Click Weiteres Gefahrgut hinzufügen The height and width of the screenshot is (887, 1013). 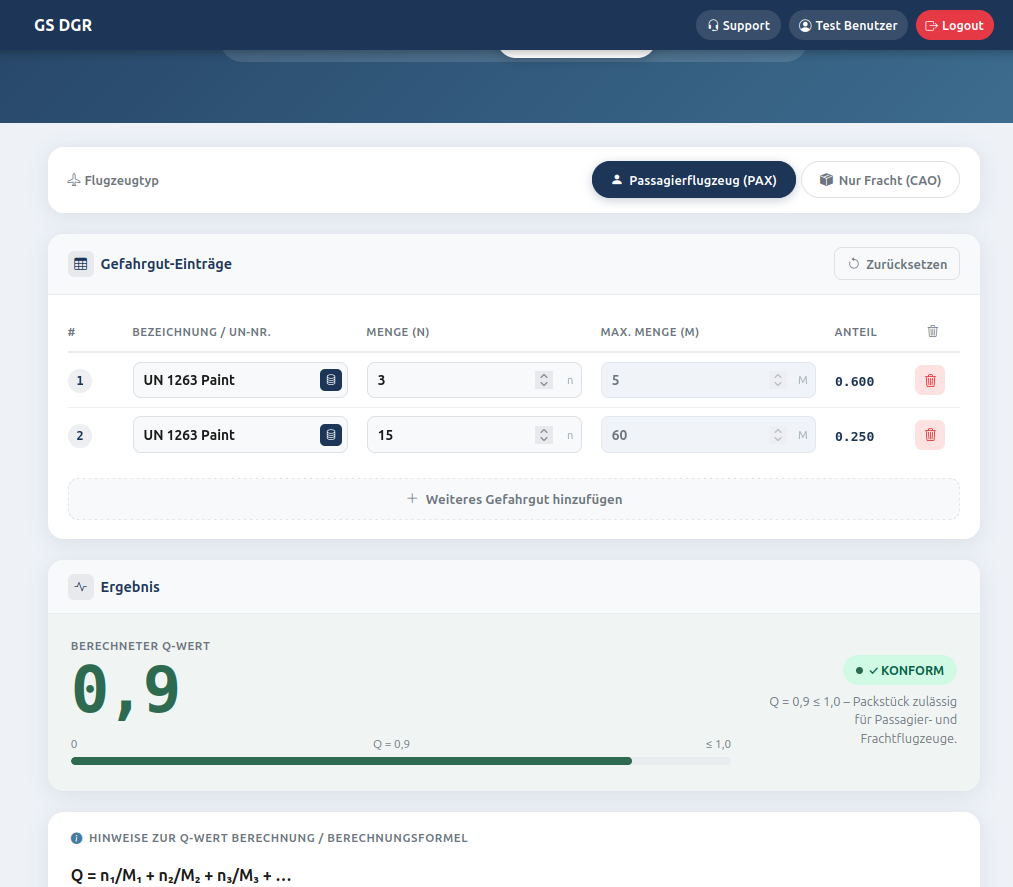point(514,499)
